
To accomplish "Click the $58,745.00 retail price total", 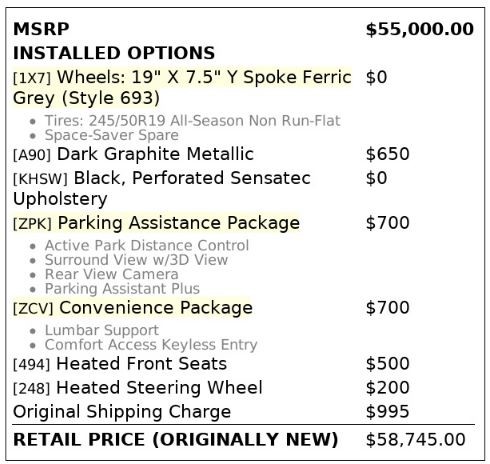I will coord(415,439).
